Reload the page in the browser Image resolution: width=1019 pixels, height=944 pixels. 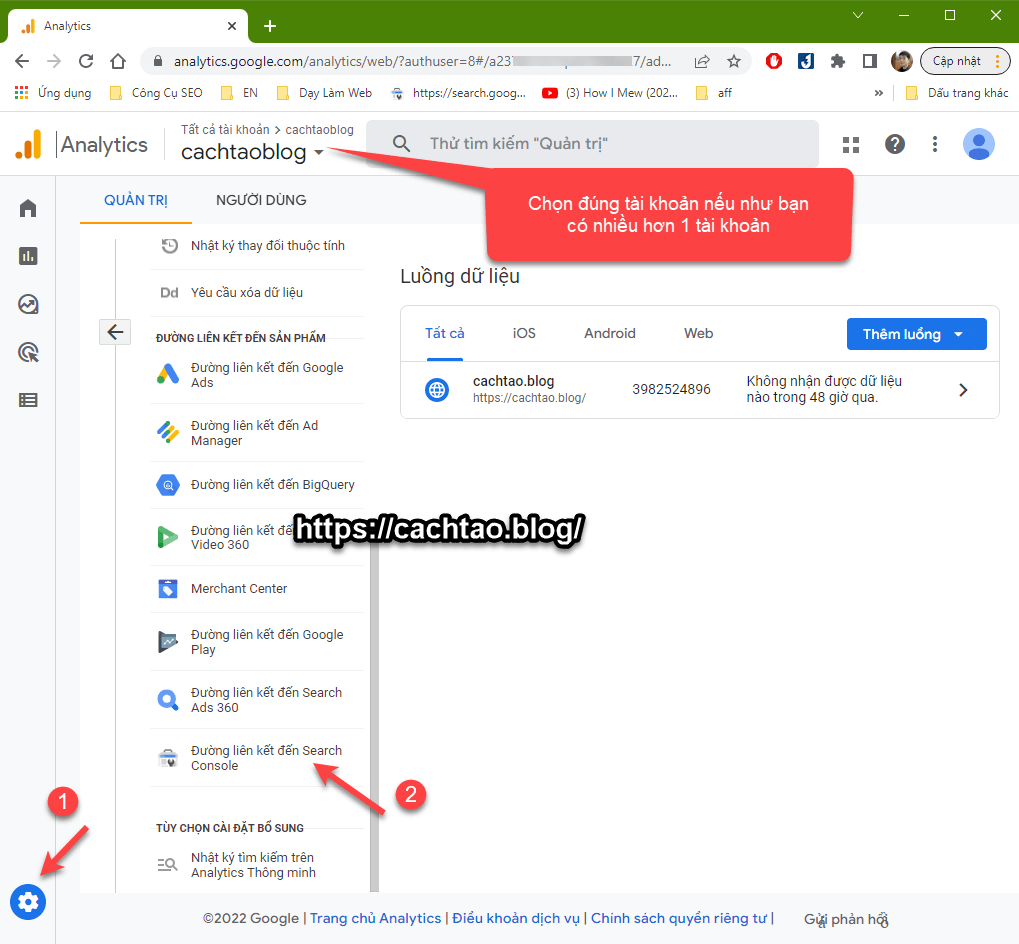coord(86,61)
